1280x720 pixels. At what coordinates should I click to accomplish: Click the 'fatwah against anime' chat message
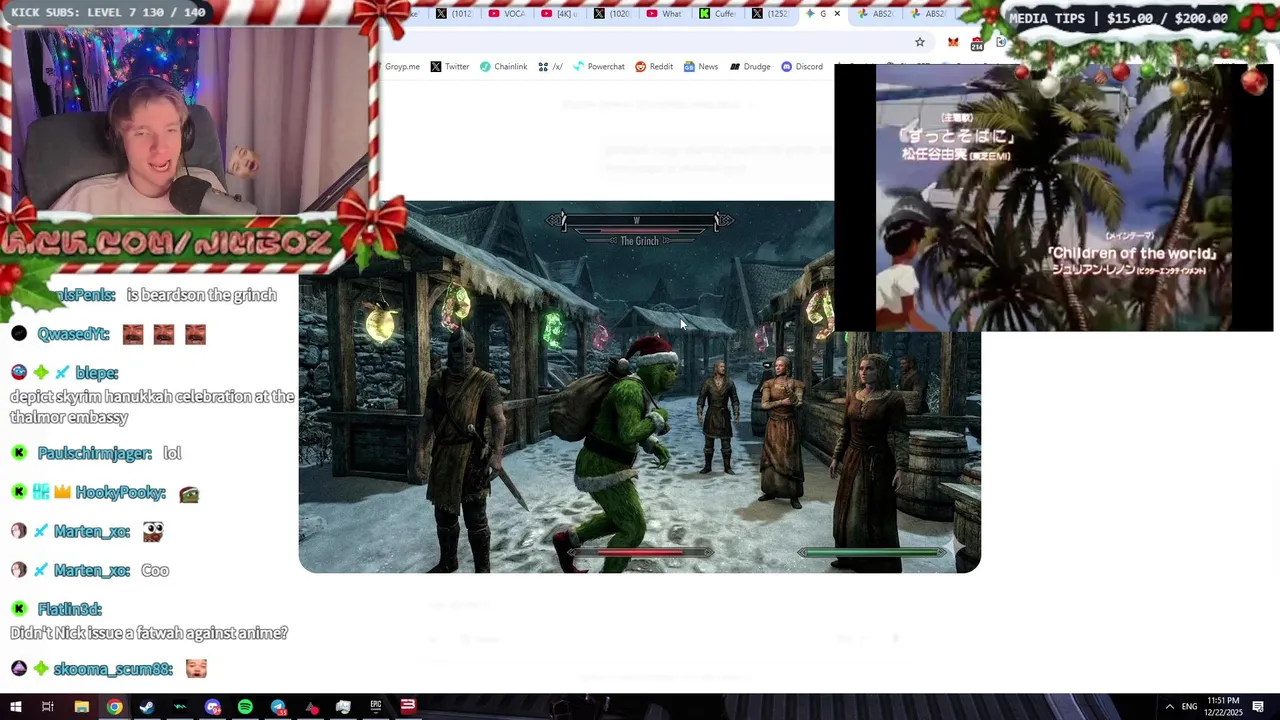149,633
